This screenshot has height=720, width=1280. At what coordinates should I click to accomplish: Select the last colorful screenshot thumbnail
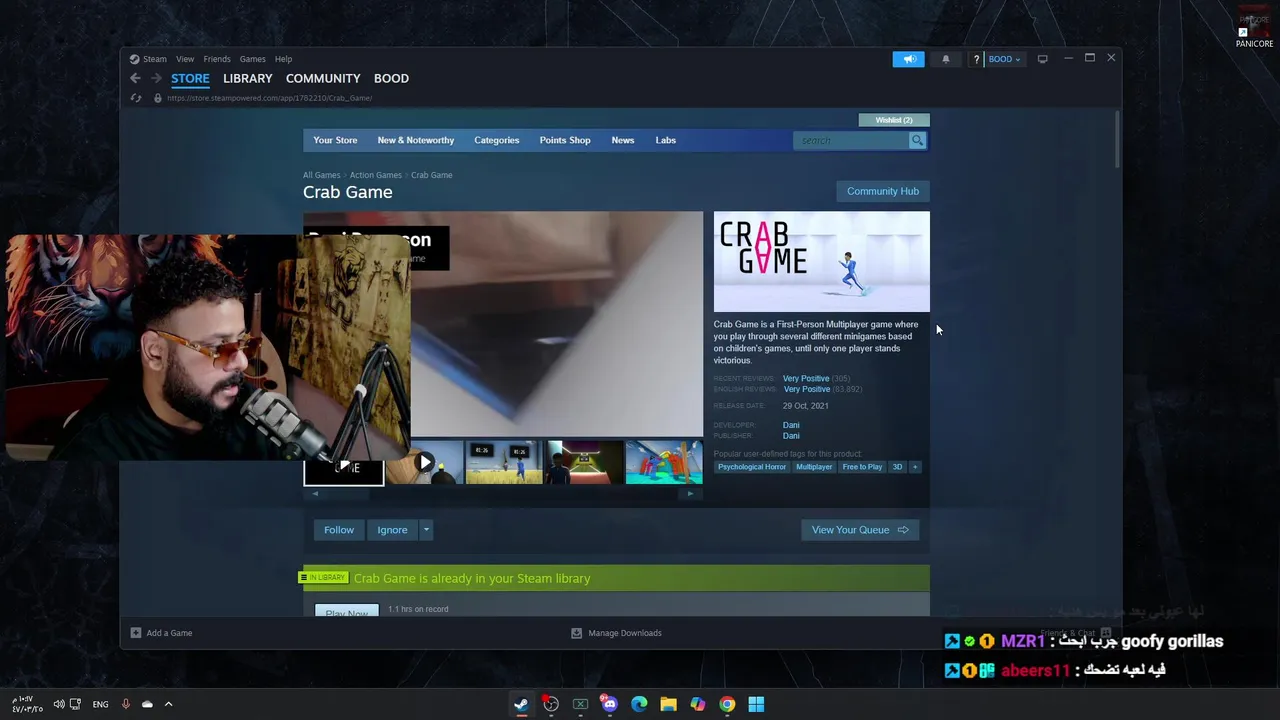pos(664,463)
